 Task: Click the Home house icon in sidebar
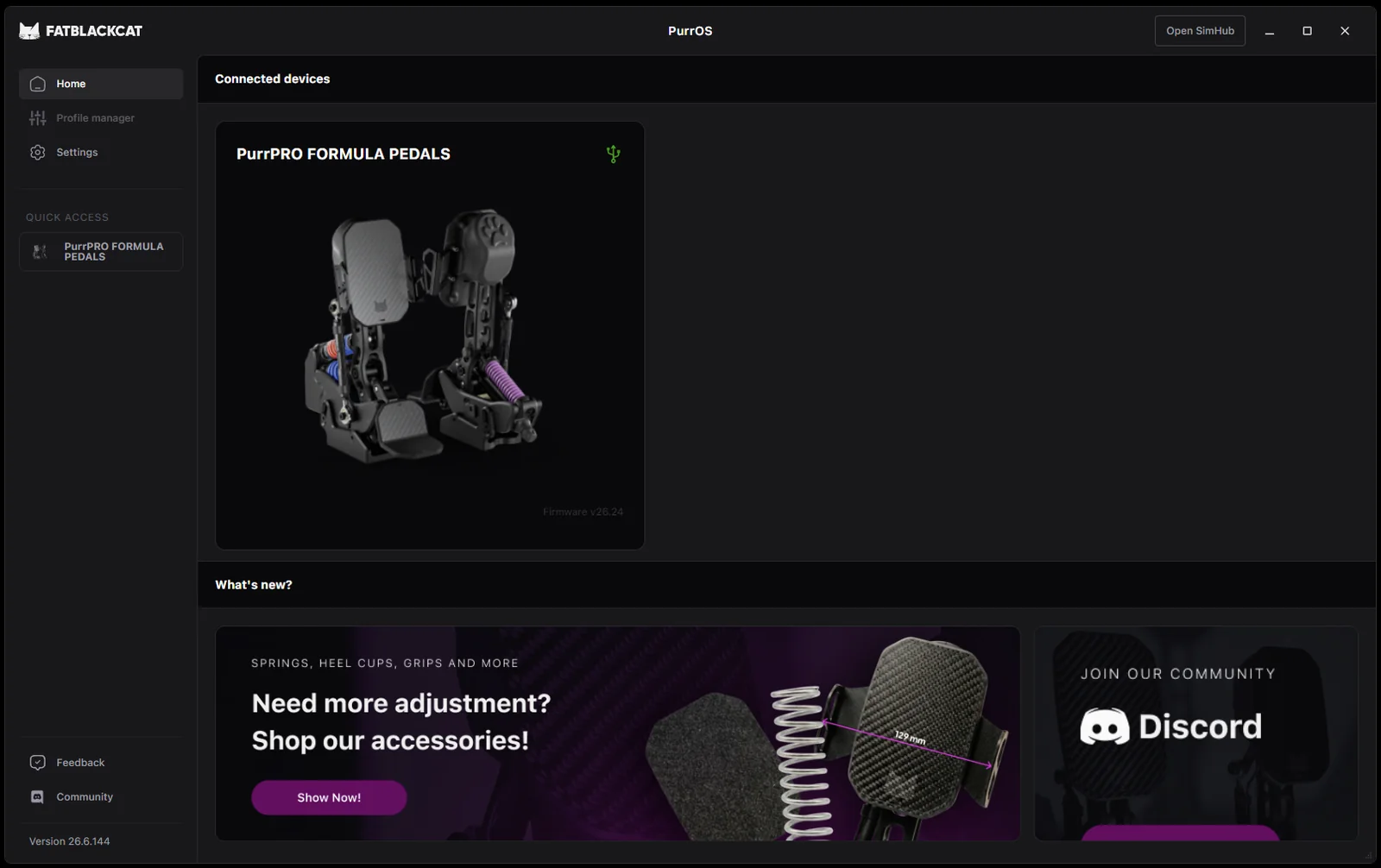(37, 84)
